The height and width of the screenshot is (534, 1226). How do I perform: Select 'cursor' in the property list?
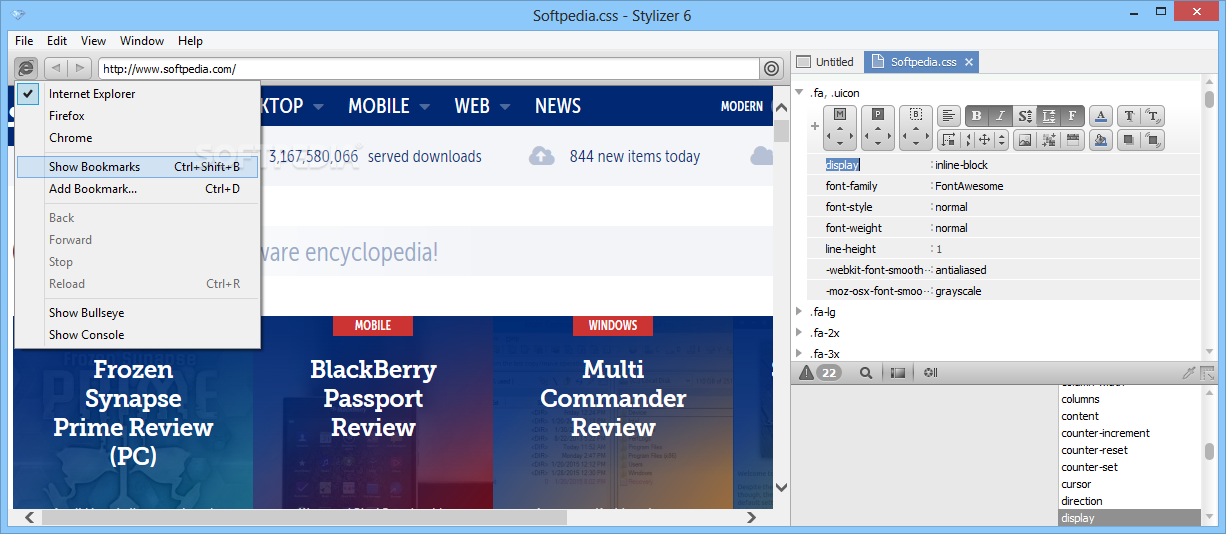click(1076, 484)
